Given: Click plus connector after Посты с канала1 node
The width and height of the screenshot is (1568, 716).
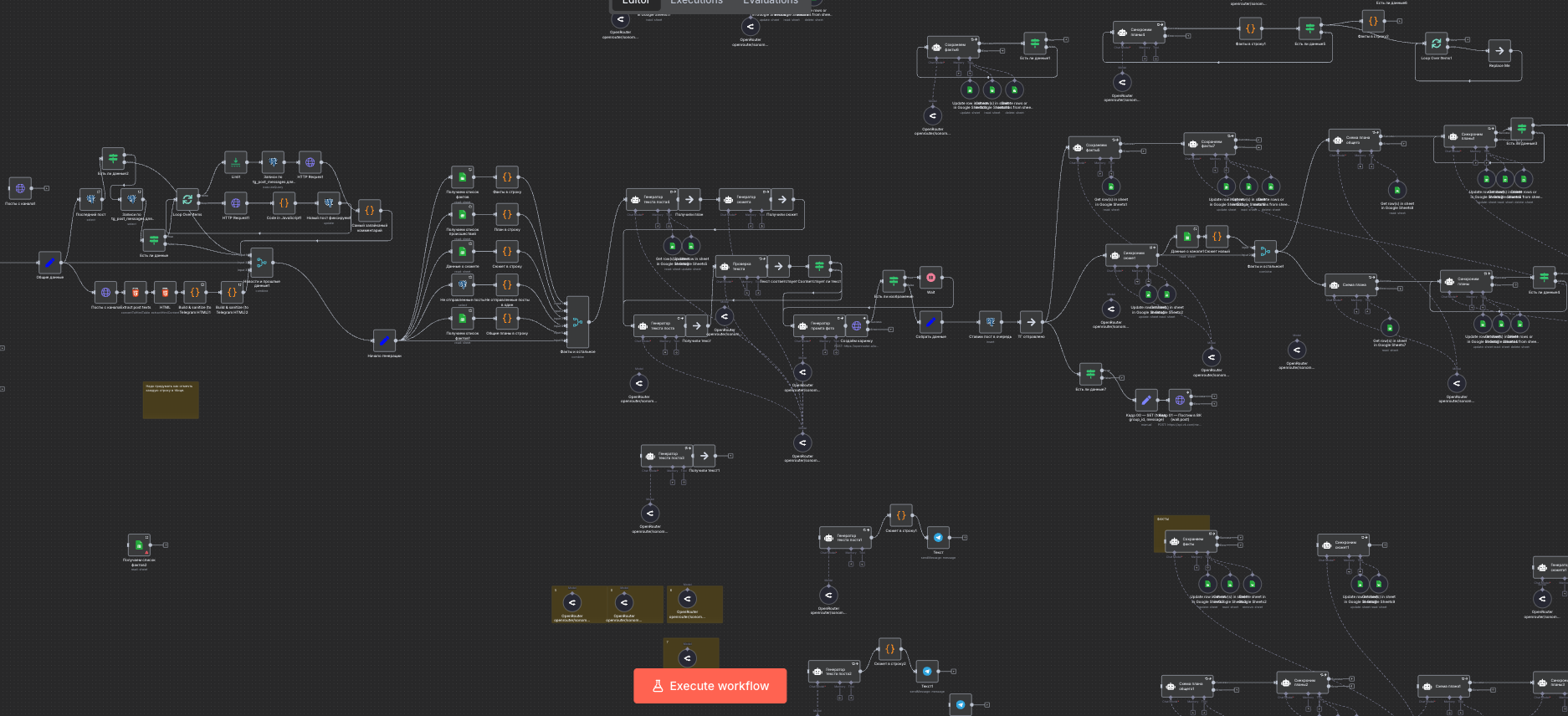Looking at the screenshot, I should pos(46,188).
